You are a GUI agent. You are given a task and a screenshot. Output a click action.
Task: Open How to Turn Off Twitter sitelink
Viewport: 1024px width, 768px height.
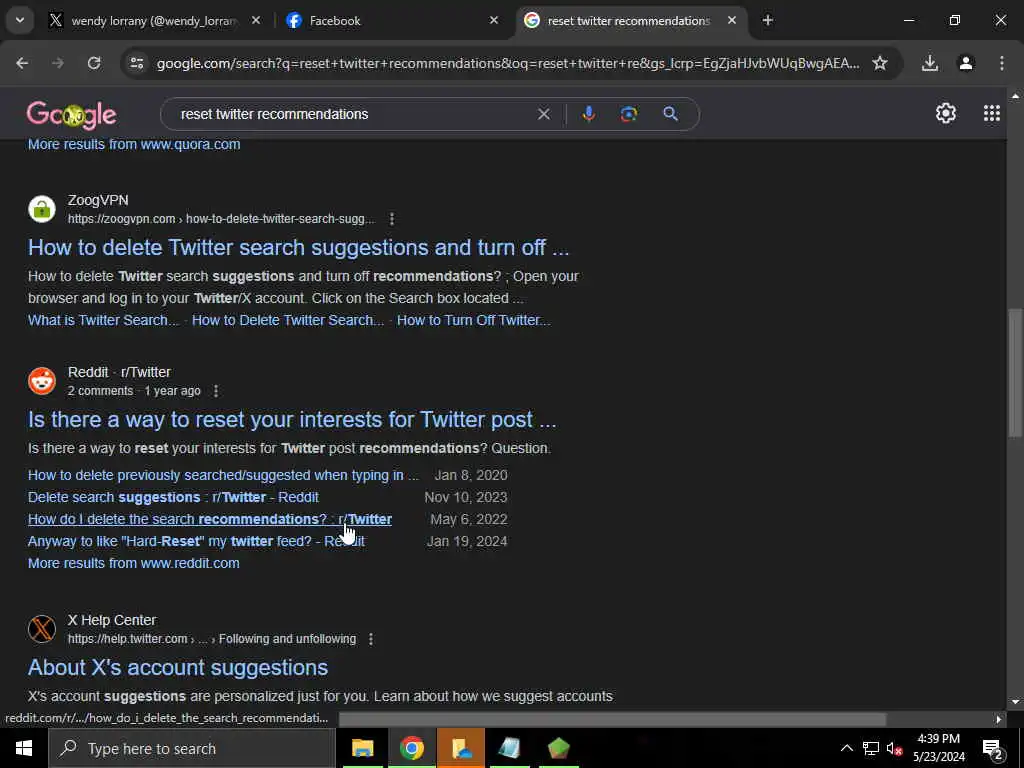click(x=473, y=320)
